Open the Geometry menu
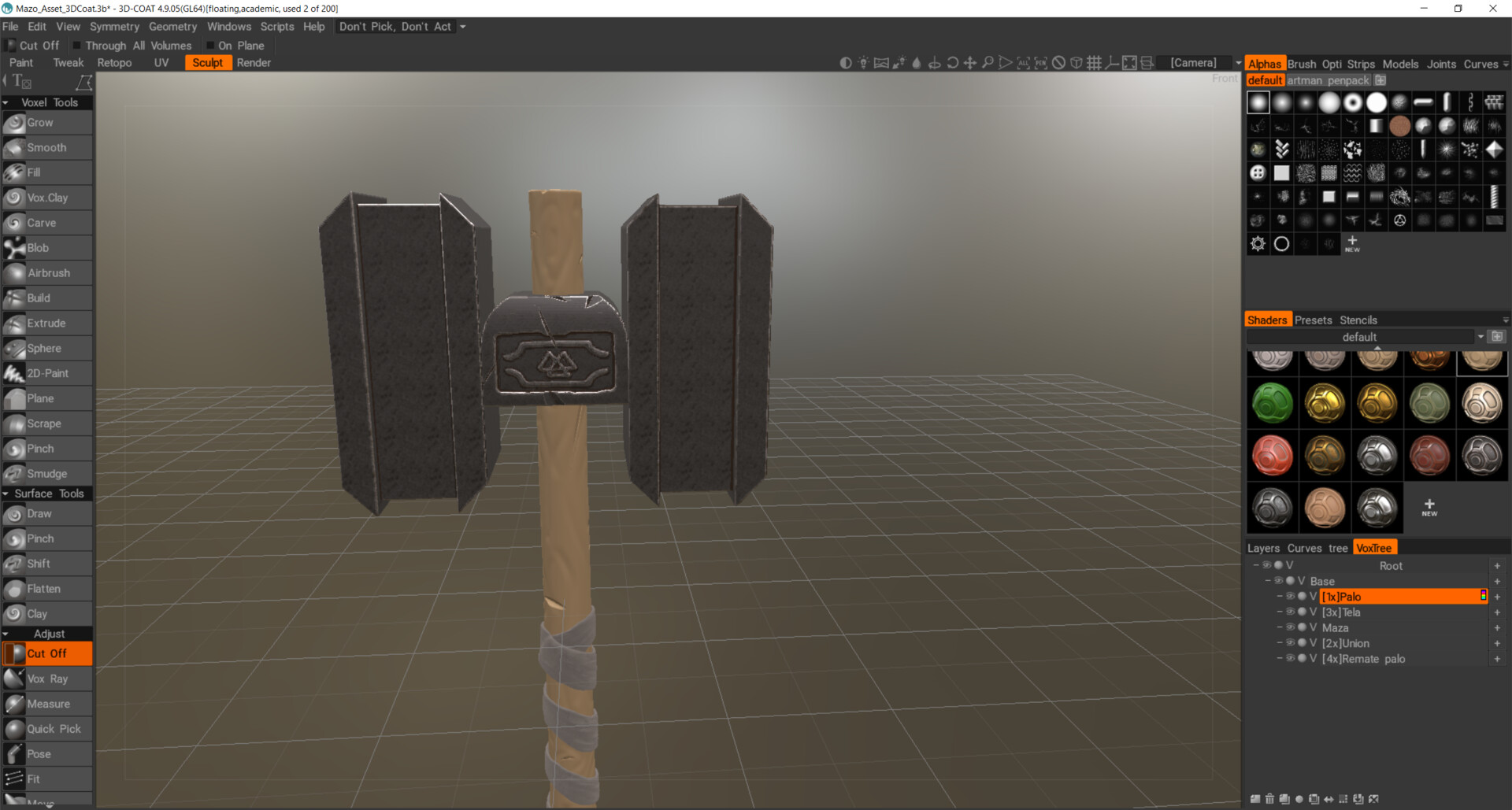 (172, 27)
